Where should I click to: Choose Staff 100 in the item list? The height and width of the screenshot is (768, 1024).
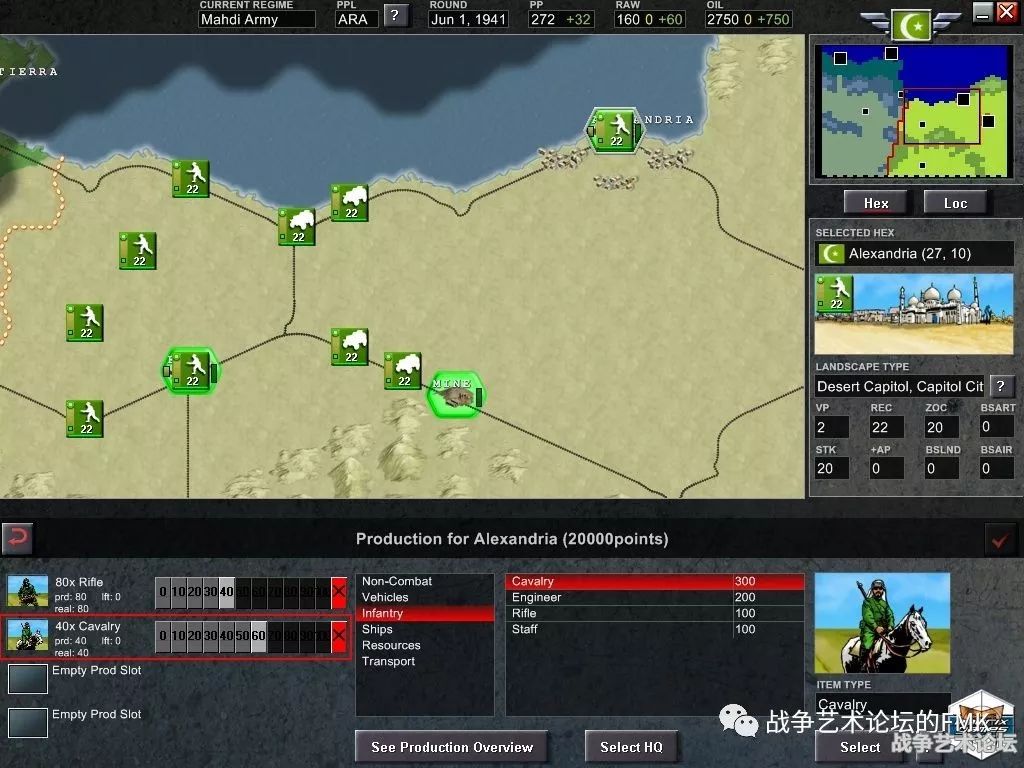point(654,629)
